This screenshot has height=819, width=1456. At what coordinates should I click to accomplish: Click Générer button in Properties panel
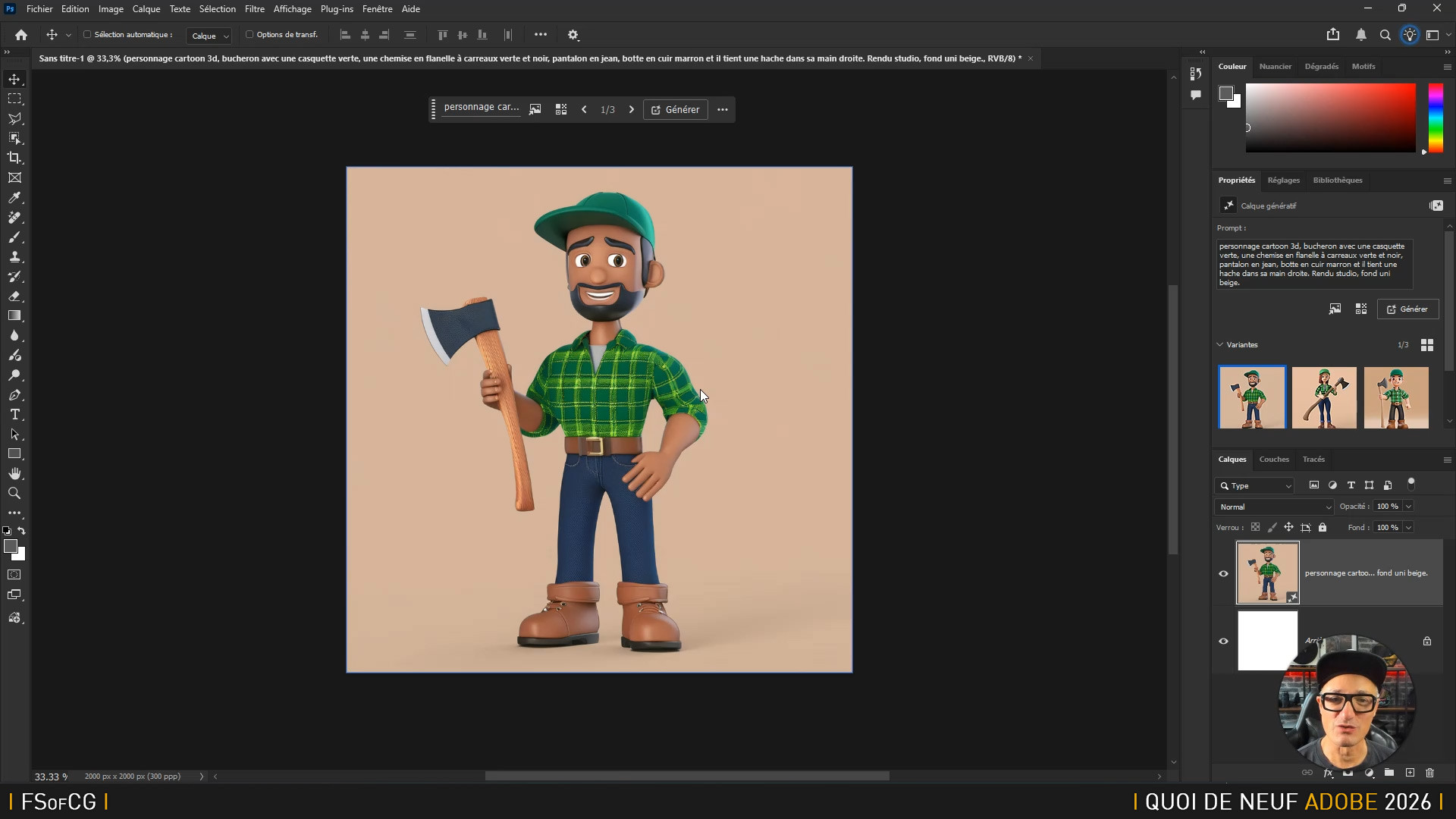[x=1407, y=309]
